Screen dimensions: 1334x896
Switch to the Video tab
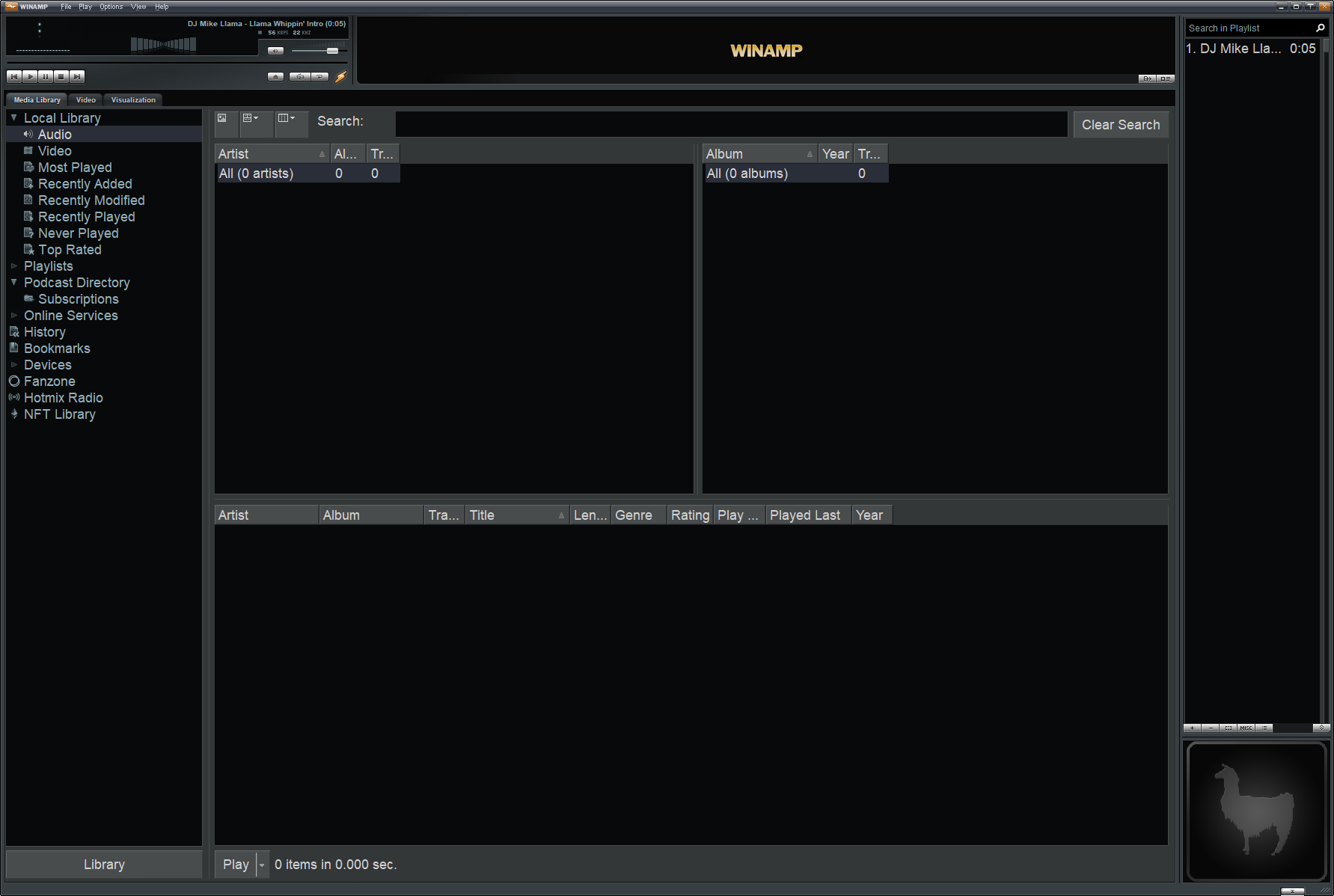(86, 99)
